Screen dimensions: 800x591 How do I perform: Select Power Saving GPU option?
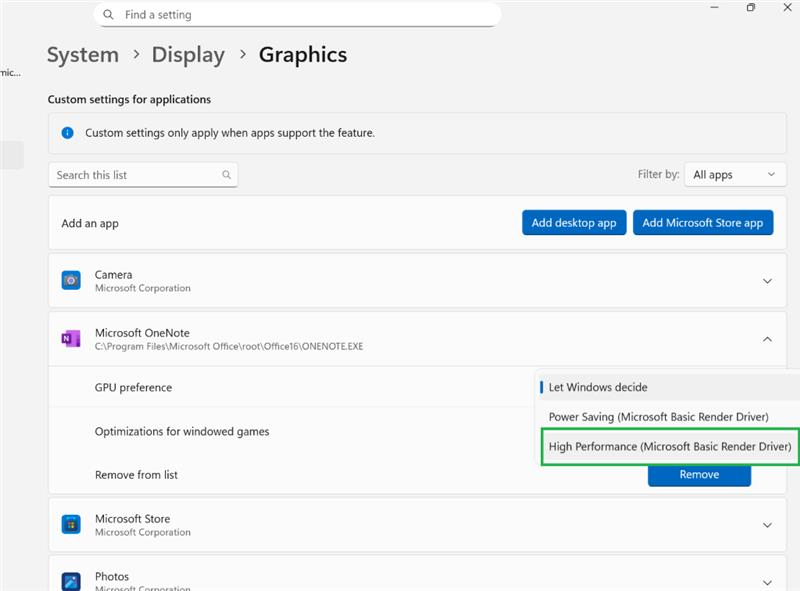click(669, 417)
